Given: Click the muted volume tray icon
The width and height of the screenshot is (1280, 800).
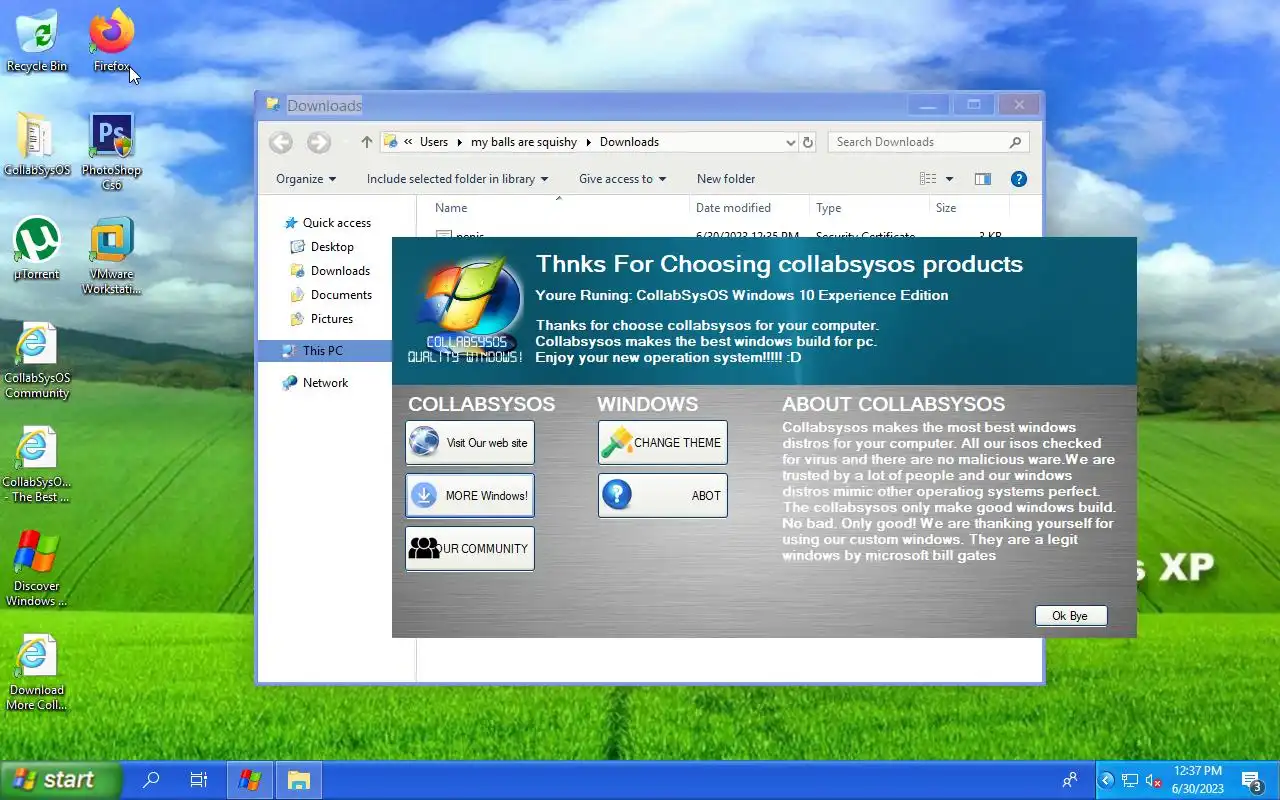Looking at the screenshot, I should [1153, 781].
